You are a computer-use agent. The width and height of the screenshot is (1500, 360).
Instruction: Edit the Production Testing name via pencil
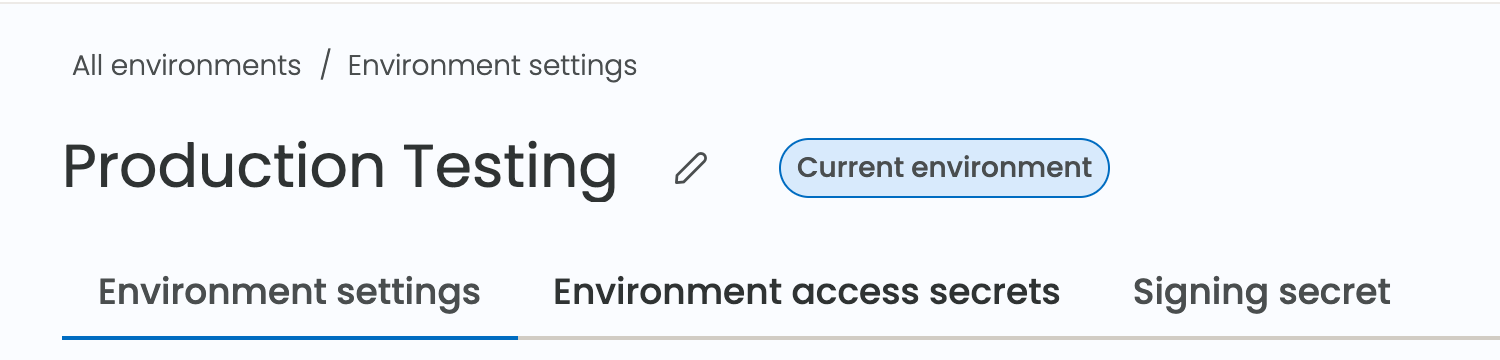(x=690, y=169)
